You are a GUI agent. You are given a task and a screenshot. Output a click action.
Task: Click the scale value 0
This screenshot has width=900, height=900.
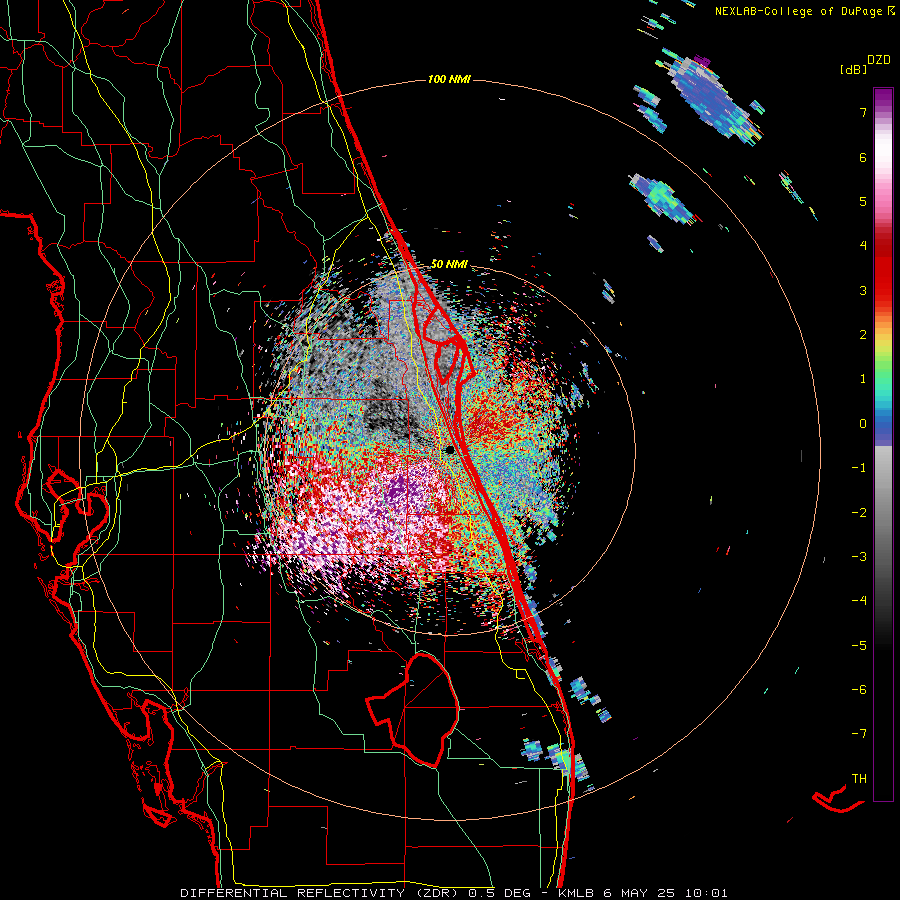[x=863, y=424]
